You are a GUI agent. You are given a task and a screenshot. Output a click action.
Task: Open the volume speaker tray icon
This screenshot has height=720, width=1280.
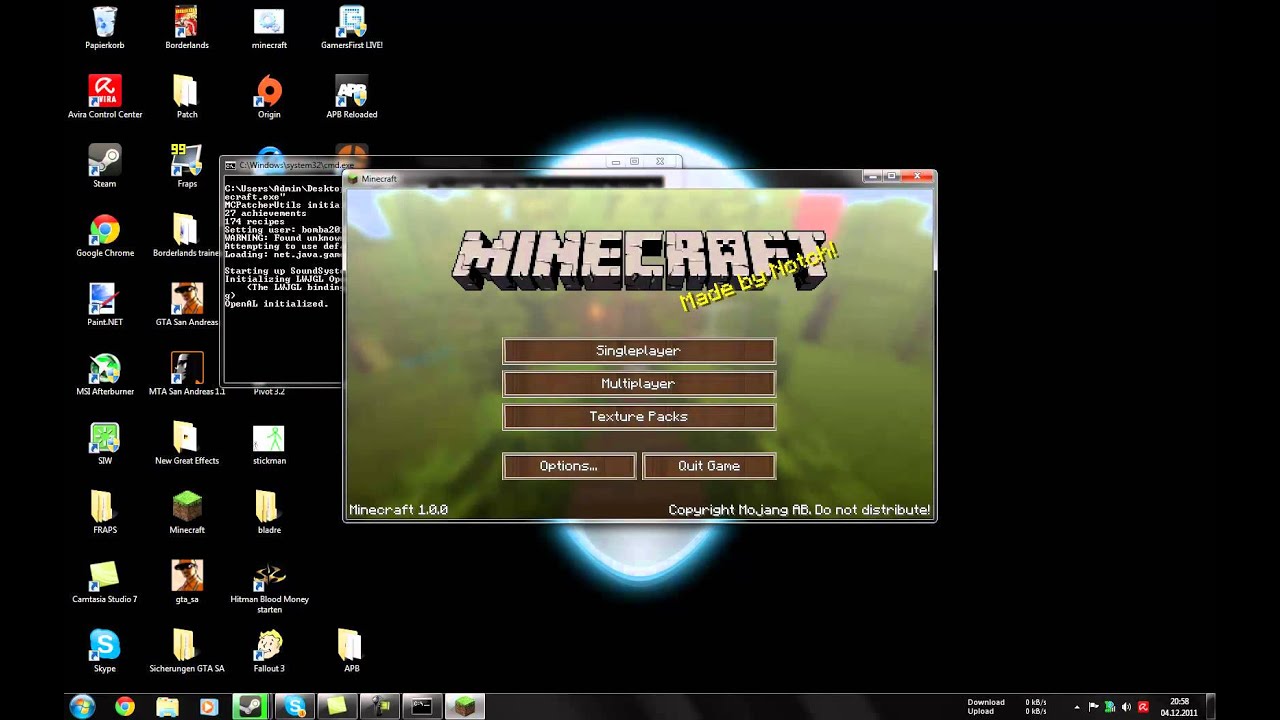[1126, 707]
